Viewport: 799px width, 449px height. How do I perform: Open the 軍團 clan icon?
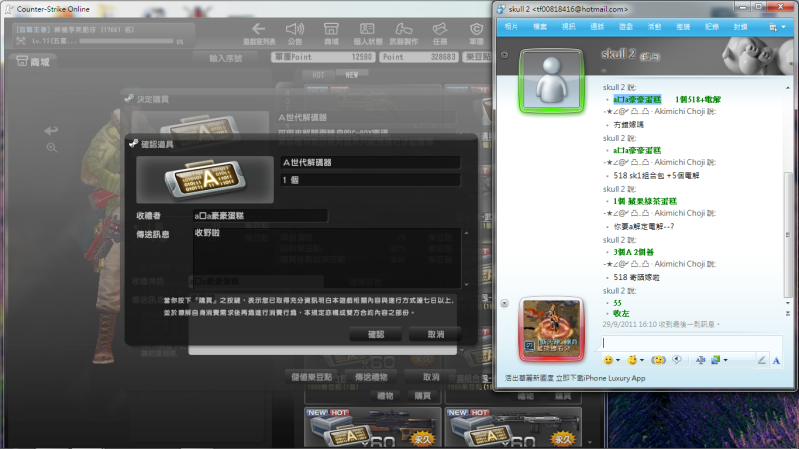[476, 34]
